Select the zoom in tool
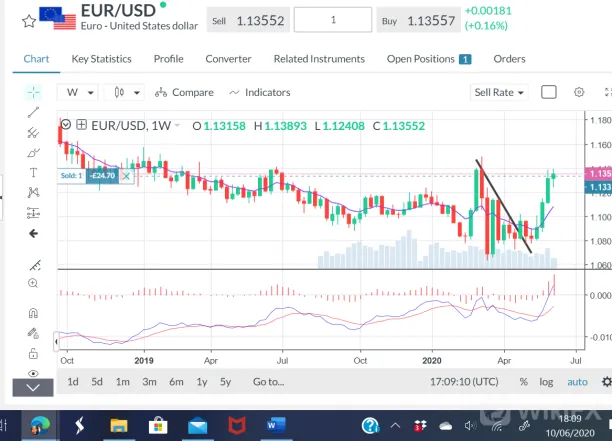612x441 pixels. coord(33,283)
